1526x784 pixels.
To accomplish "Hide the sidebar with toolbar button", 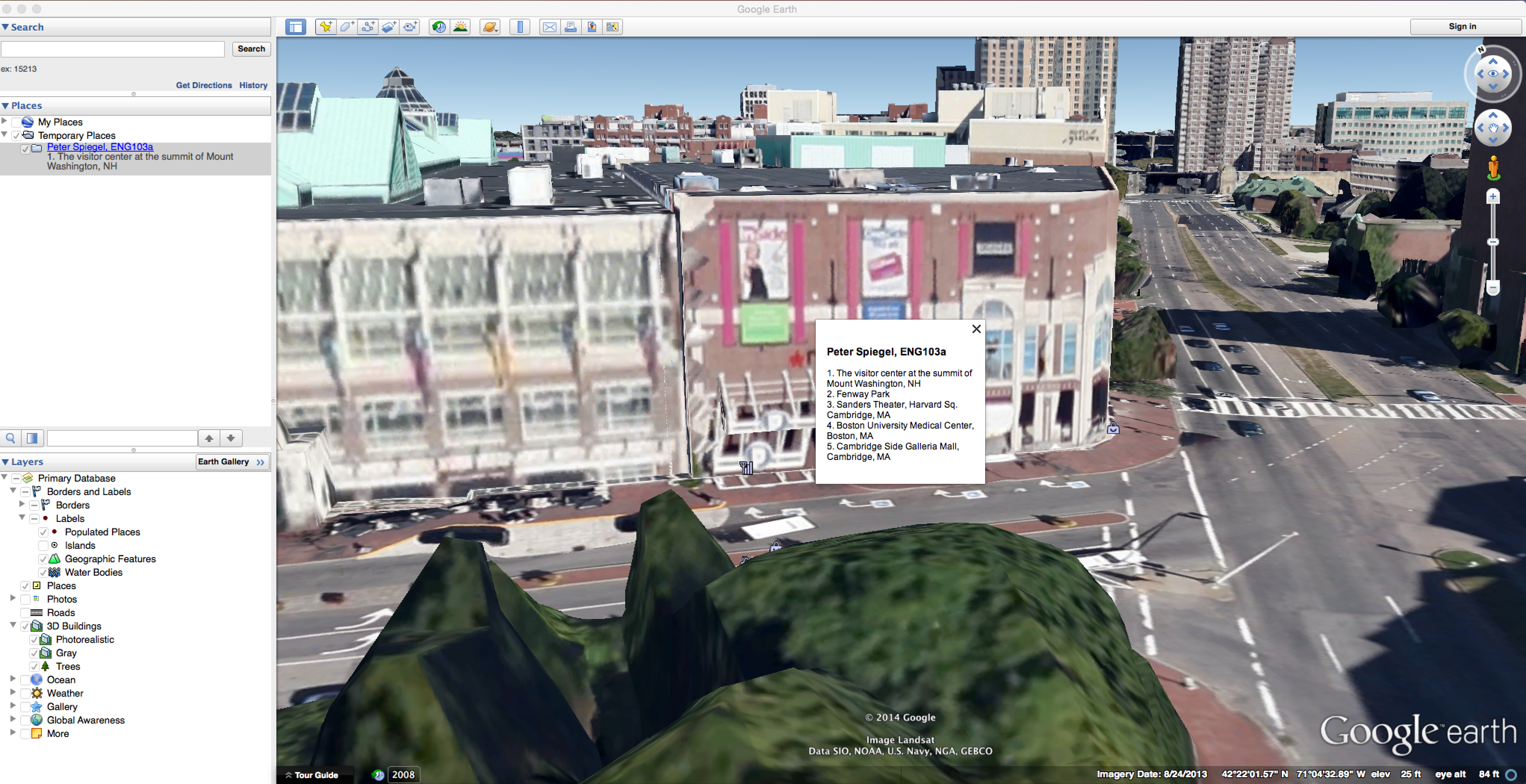I will 296,27.
